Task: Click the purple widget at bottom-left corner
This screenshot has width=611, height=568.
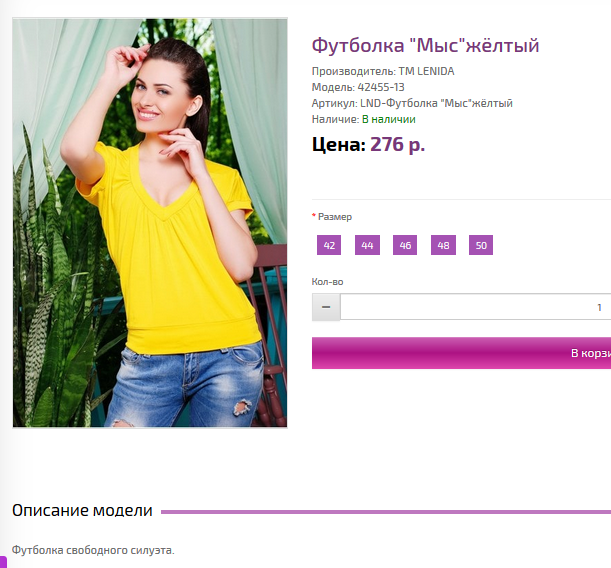Action: point(3,562)
